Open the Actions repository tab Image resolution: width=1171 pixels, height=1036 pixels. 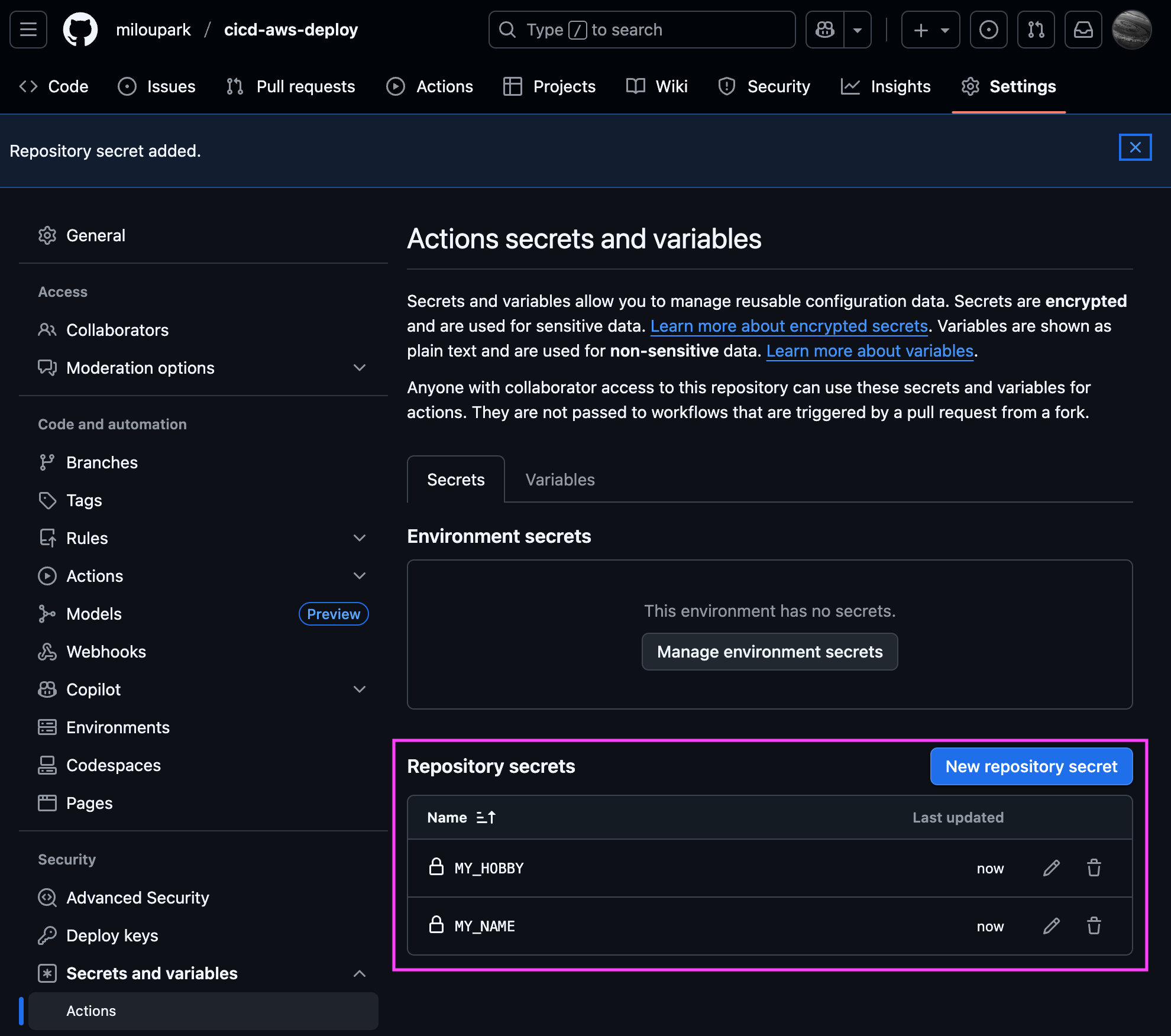click(430, 86)
